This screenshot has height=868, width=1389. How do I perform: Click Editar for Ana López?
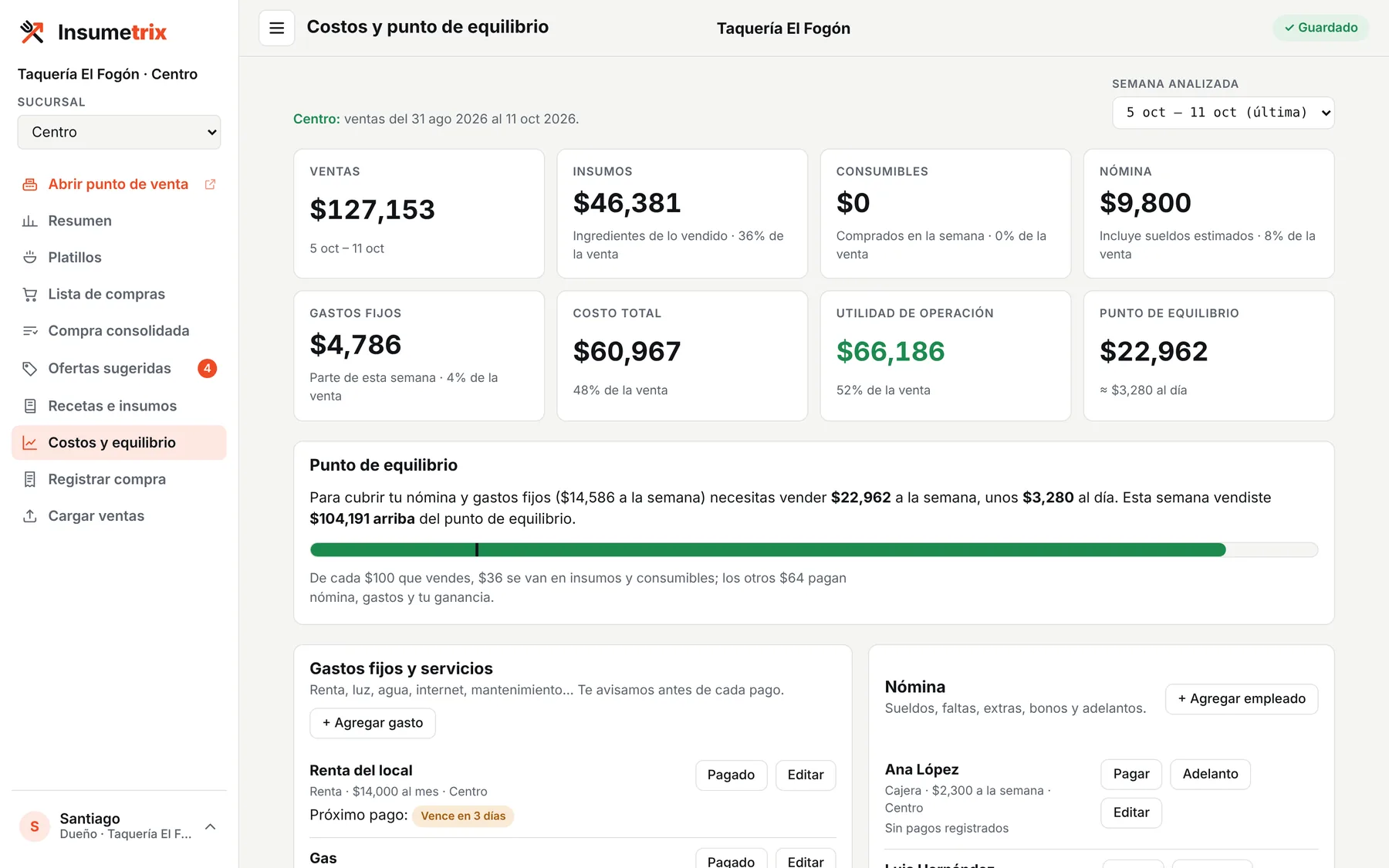pyautogui.click(x=1131, y=813)
